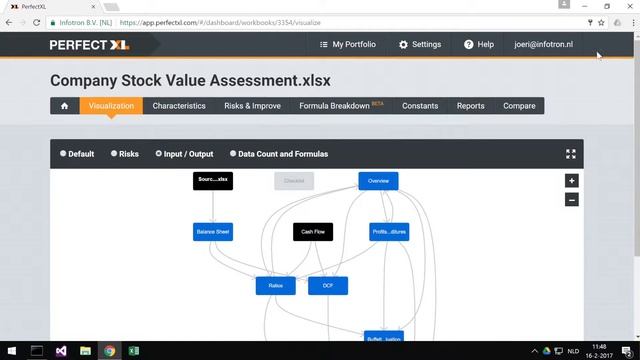Select the Profita...ditures node

click(389, 232)
